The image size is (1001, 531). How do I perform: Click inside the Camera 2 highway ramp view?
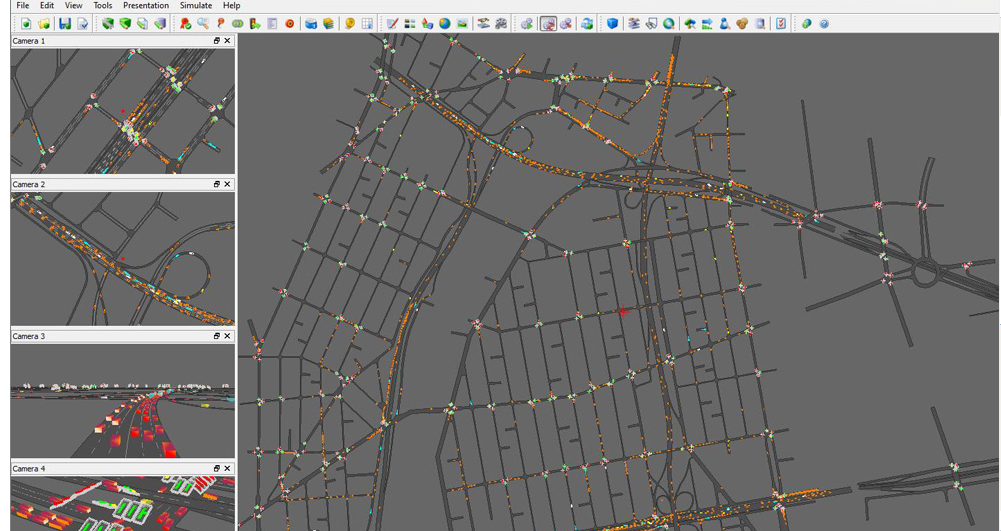(x=123, y=258)
